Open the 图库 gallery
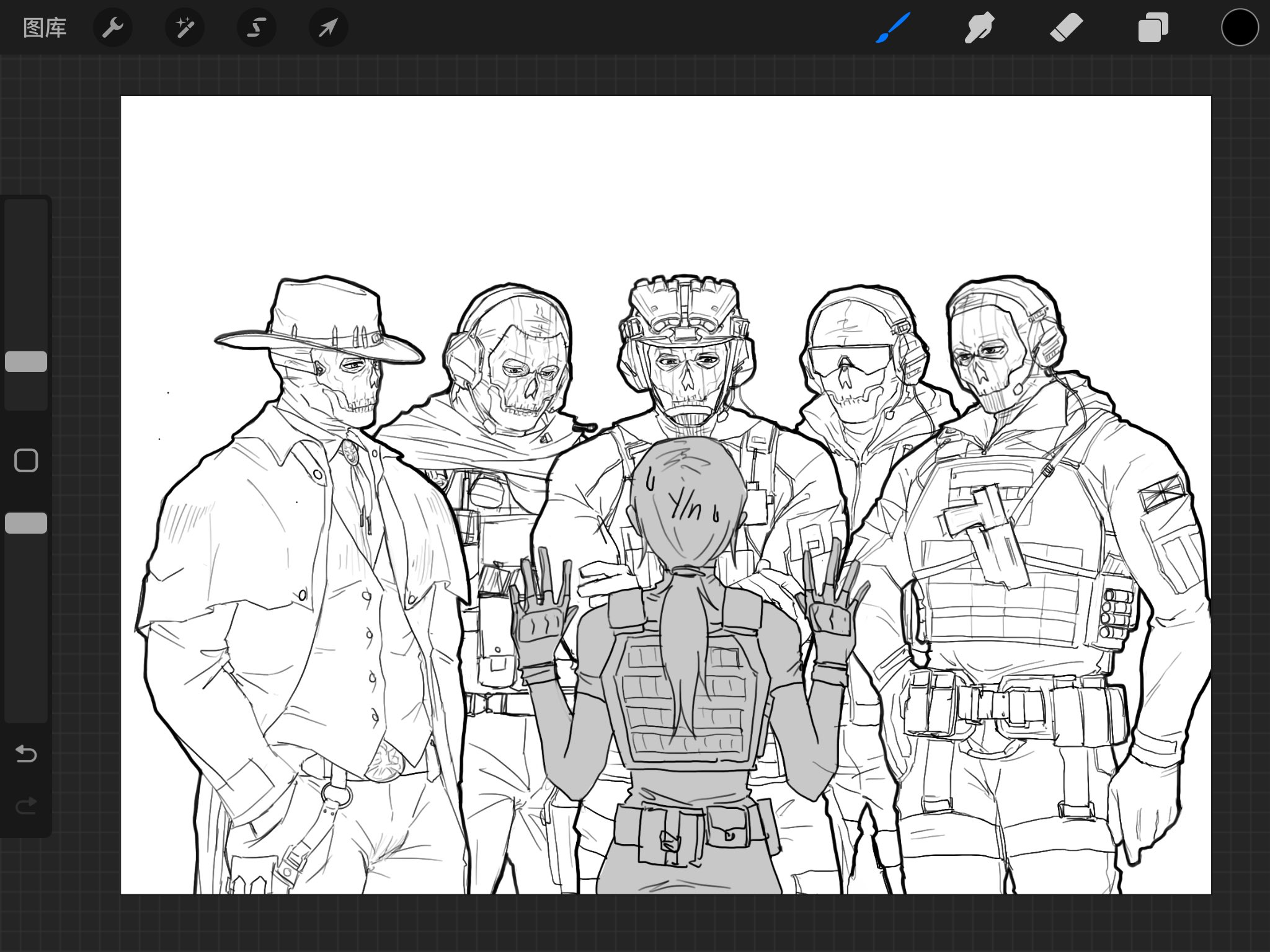The width and height of the screenshot is (1270, 952). coord(45,28)
